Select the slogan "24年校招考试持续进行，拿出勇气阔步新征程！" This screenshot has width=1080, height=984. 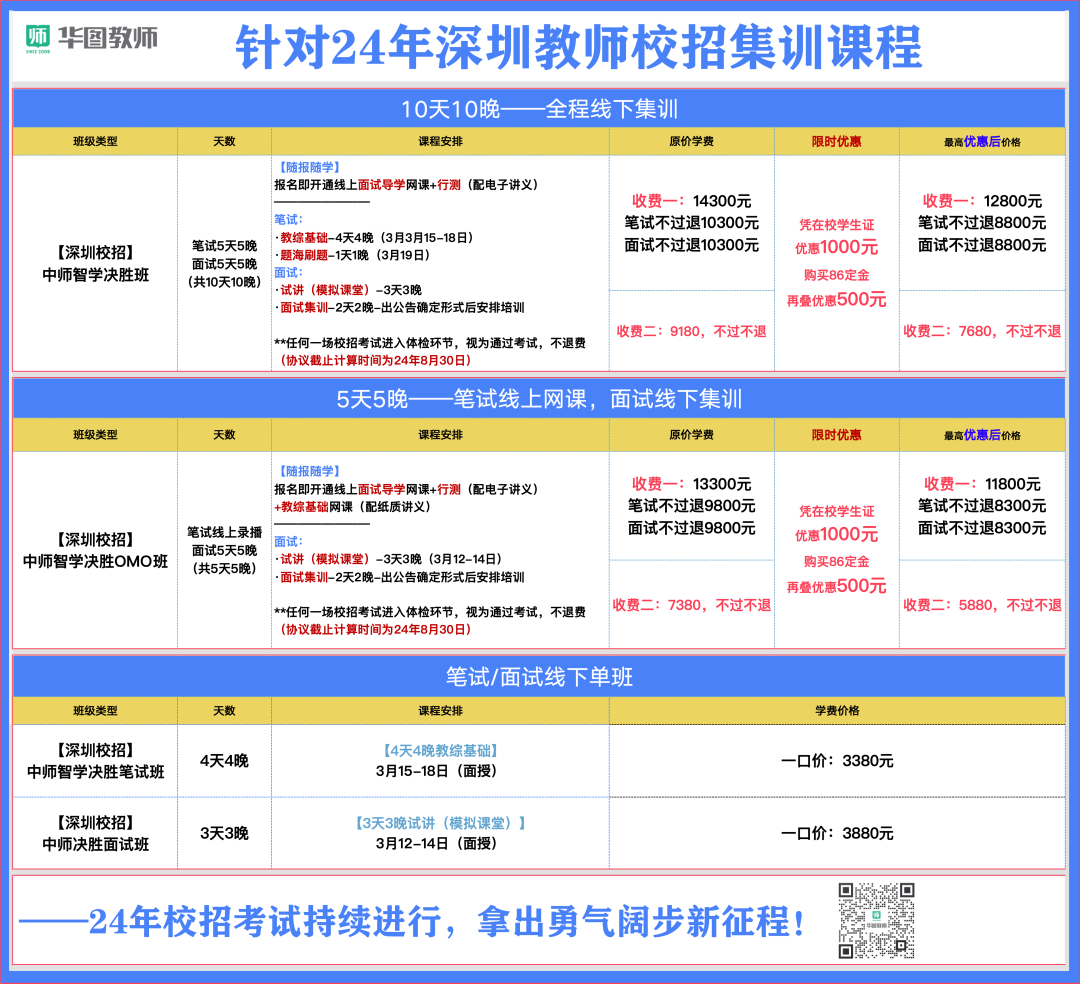click(446, 921)
